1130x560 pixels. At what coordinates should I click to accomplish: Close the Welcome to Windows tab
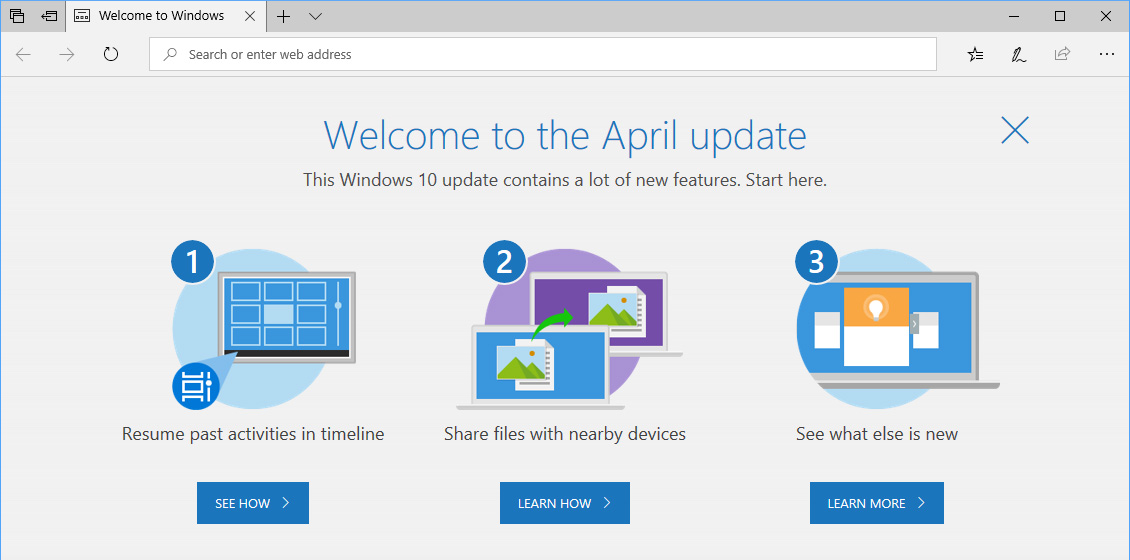[250, 16]
